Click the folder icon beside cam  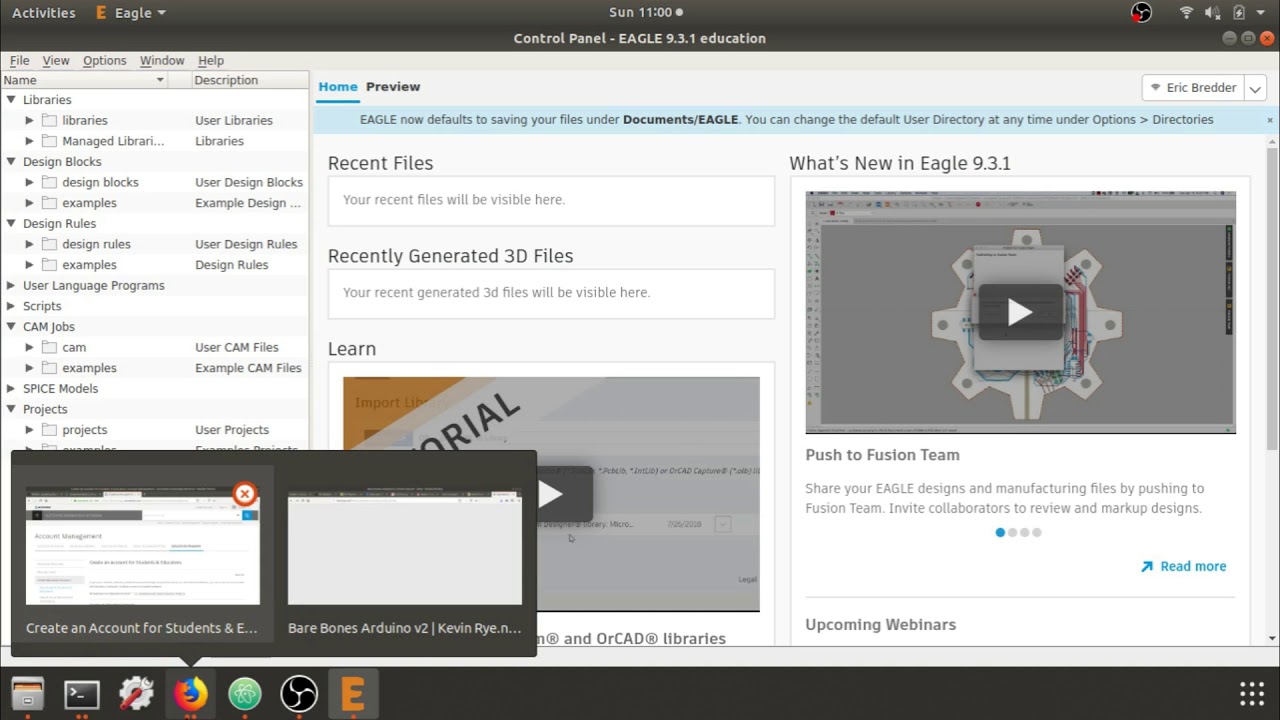click(49, 347)
